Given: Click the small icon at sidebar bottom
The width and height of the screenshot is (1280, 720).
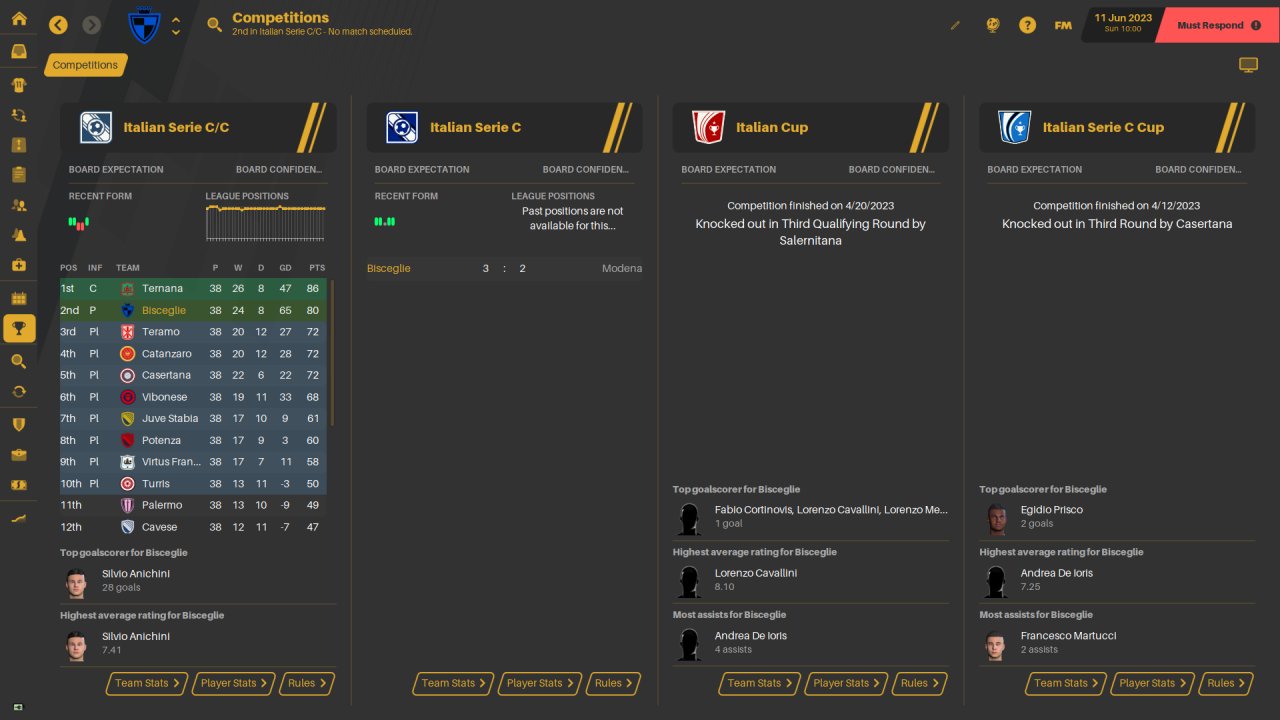Looking at the screenshot, I should coord(18,707).
